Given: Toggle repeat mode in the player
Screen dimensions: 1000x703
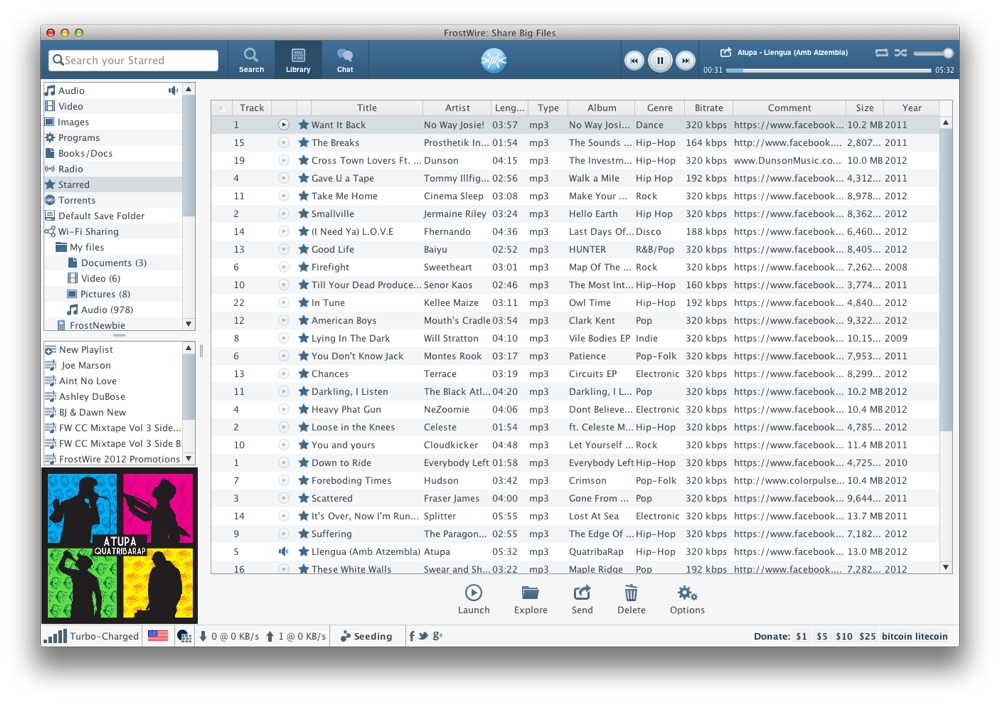Looking at the screenshot, I should click(x=881, y=52).
